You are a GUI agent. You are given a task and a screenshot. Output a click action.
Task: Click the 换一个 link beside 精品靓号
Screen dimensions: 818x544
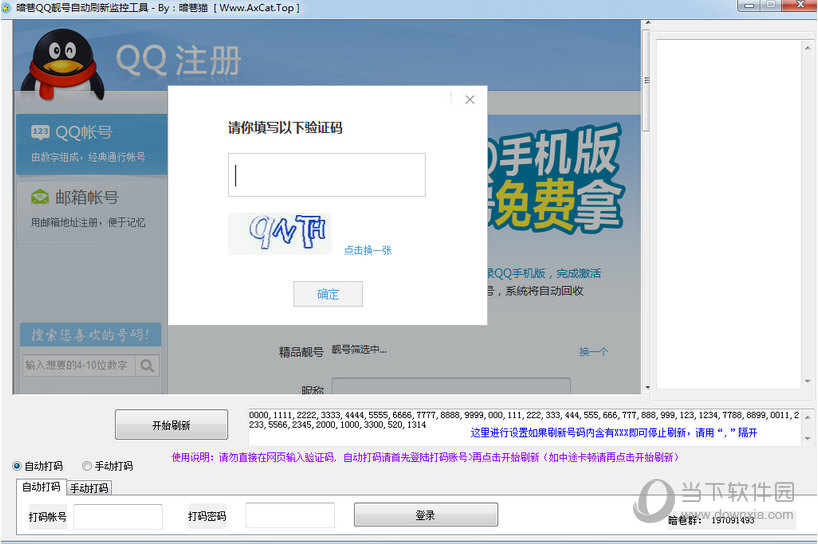coord(593,352)
